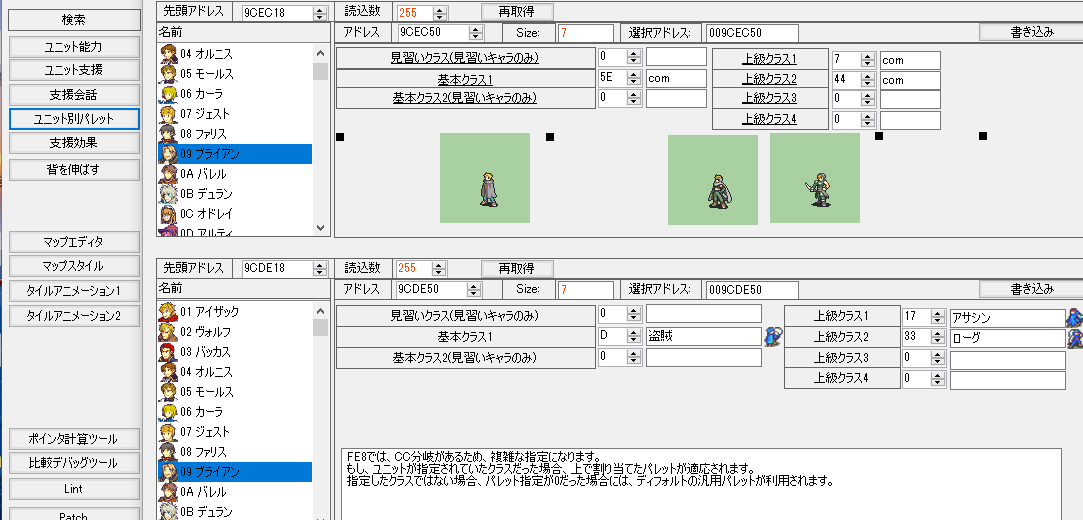Click the thief class icon beside 盗賊
Image resolution: width=1083 pixels, height=520 pixels.
pos(774,337)
